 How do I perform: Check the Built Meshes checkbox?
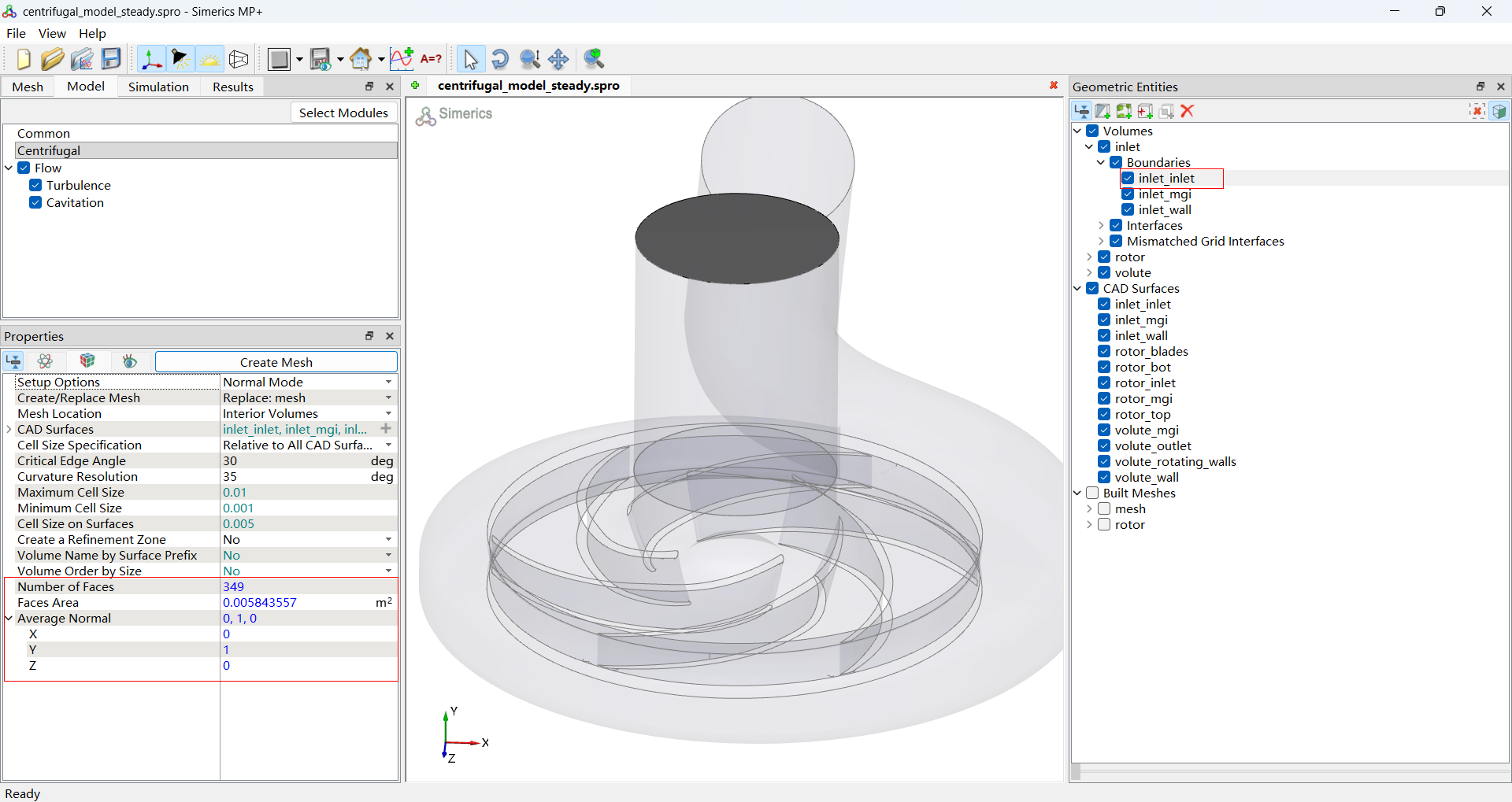[x=1092, y=493]
